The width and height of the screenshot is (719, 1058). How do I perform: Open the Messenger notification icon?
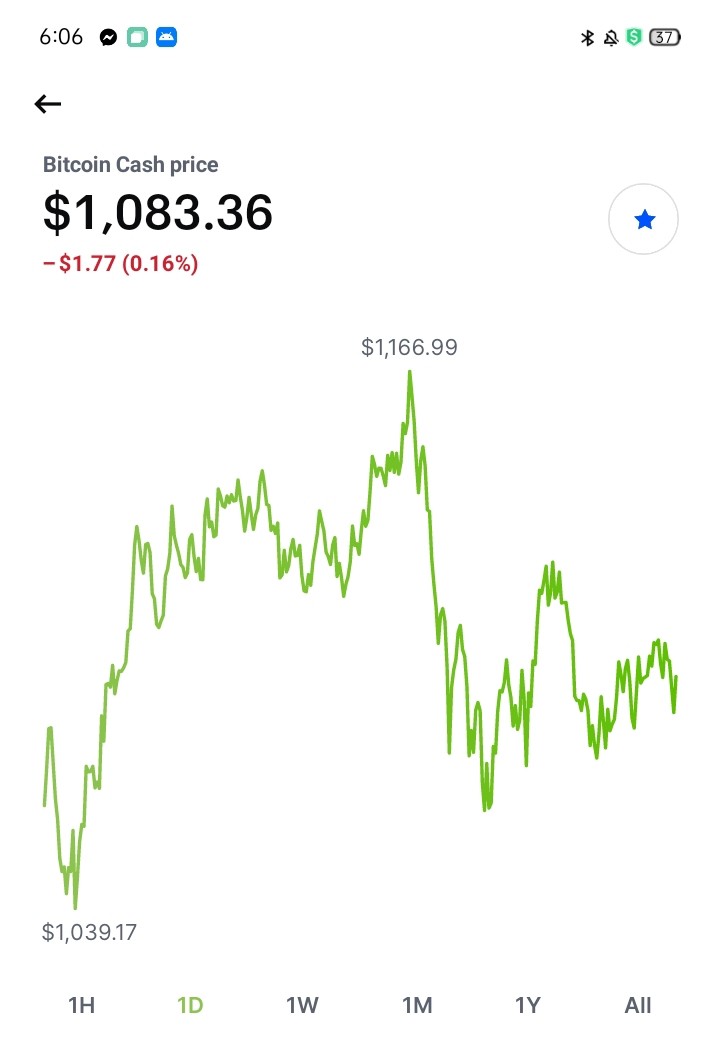(108, 37)
